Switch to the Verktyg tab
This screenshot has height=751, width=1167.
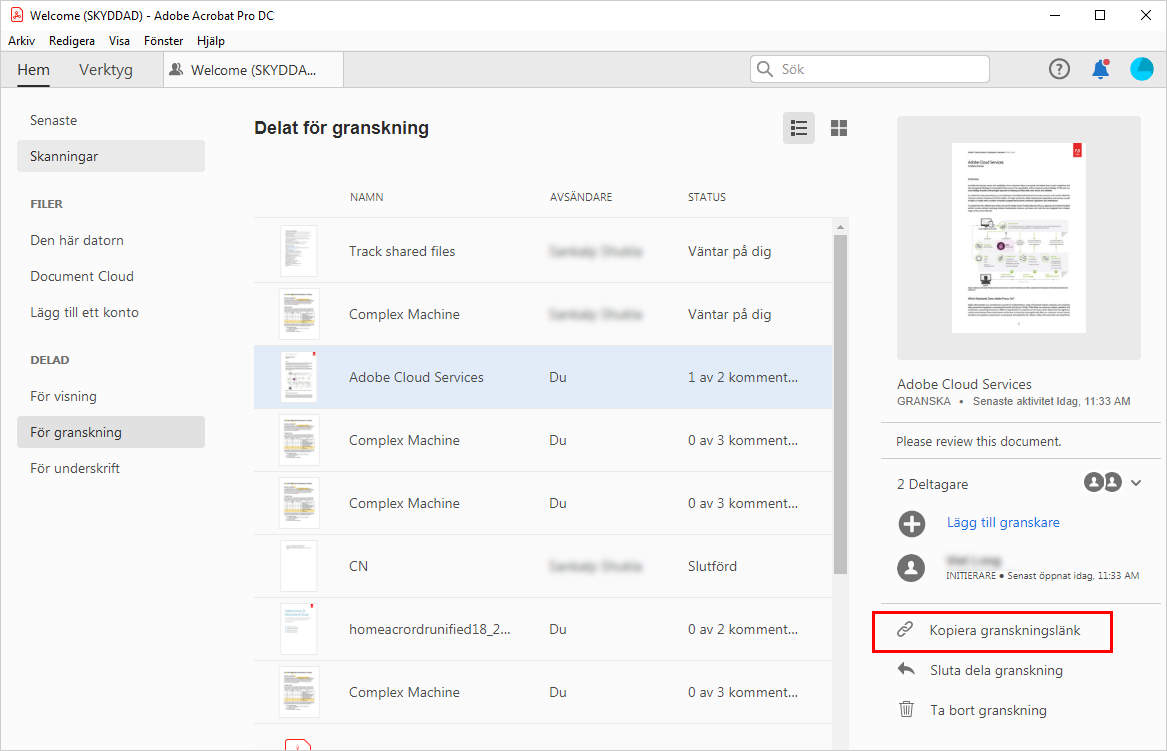click(106, 70)
